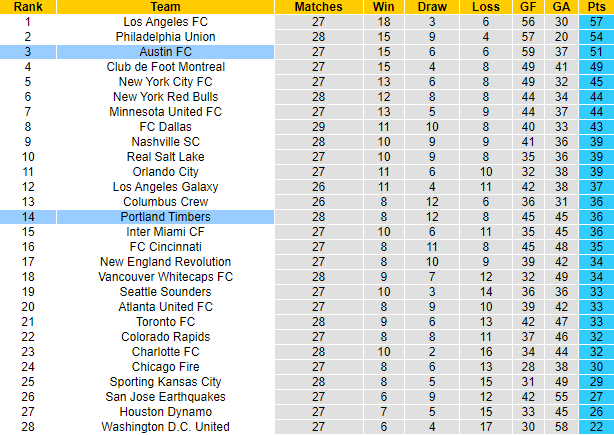Screen dimensions: 614x435
Task: Select the FC Dallas team name
Action: click(x=166, y=126)
